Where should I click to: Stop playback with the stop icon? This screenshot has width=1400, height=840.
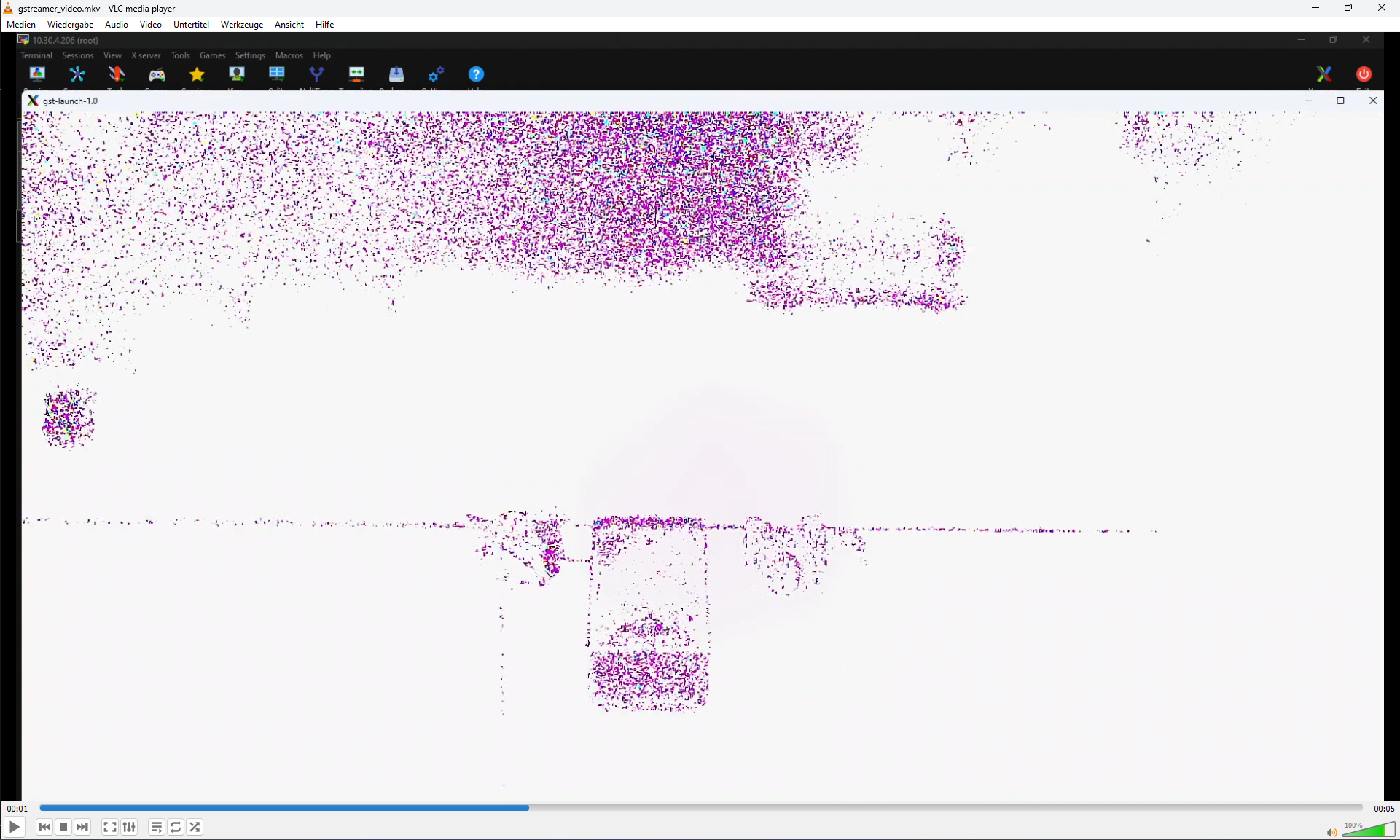point(63,827)
